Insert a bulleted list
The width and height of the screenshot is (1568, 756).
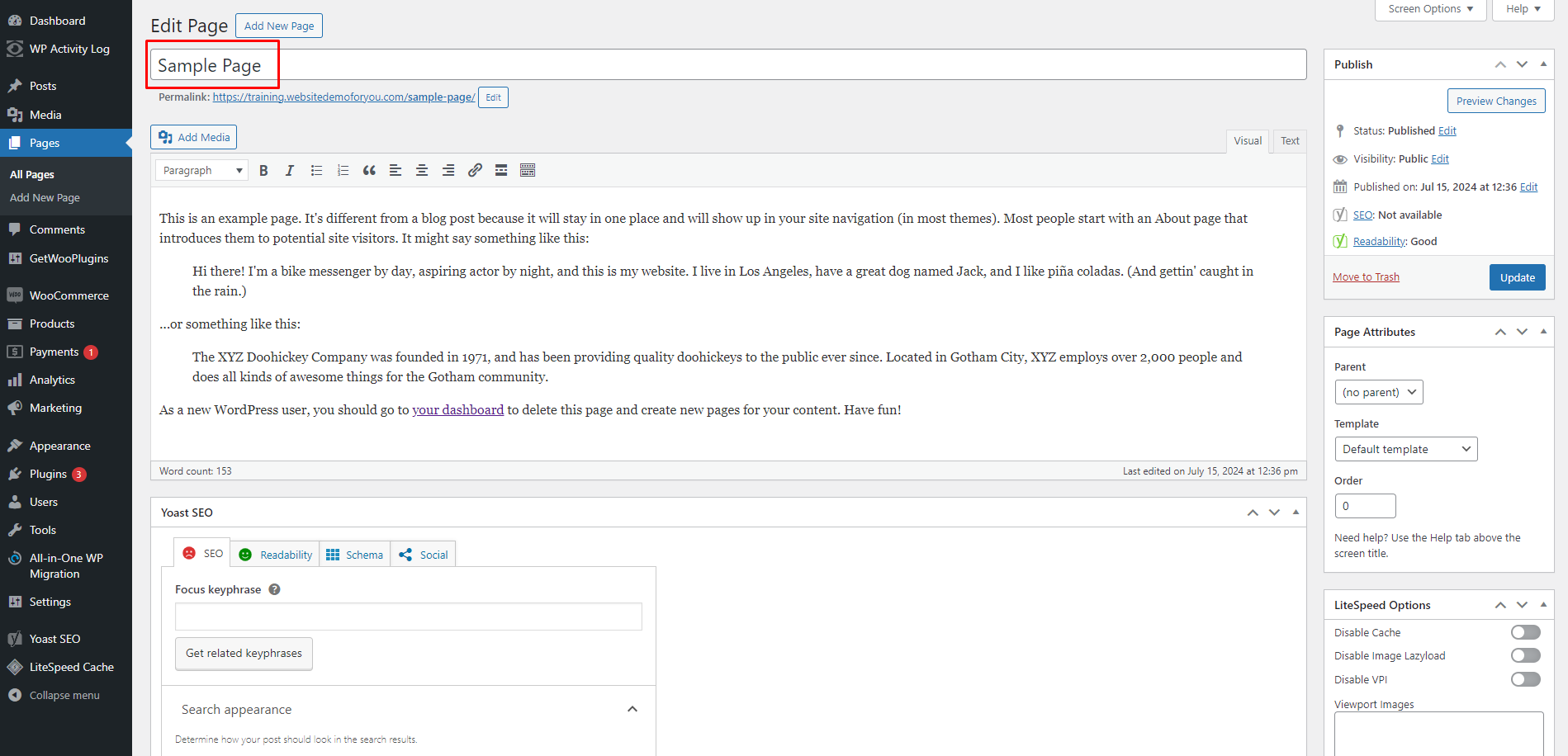(x=316, y=170)
